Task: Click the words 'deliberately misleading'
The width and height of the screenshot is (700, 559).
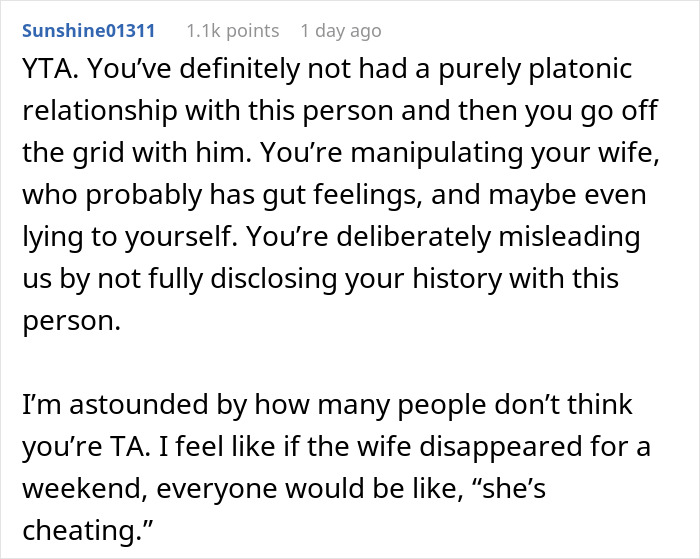Action: (488, 237)
